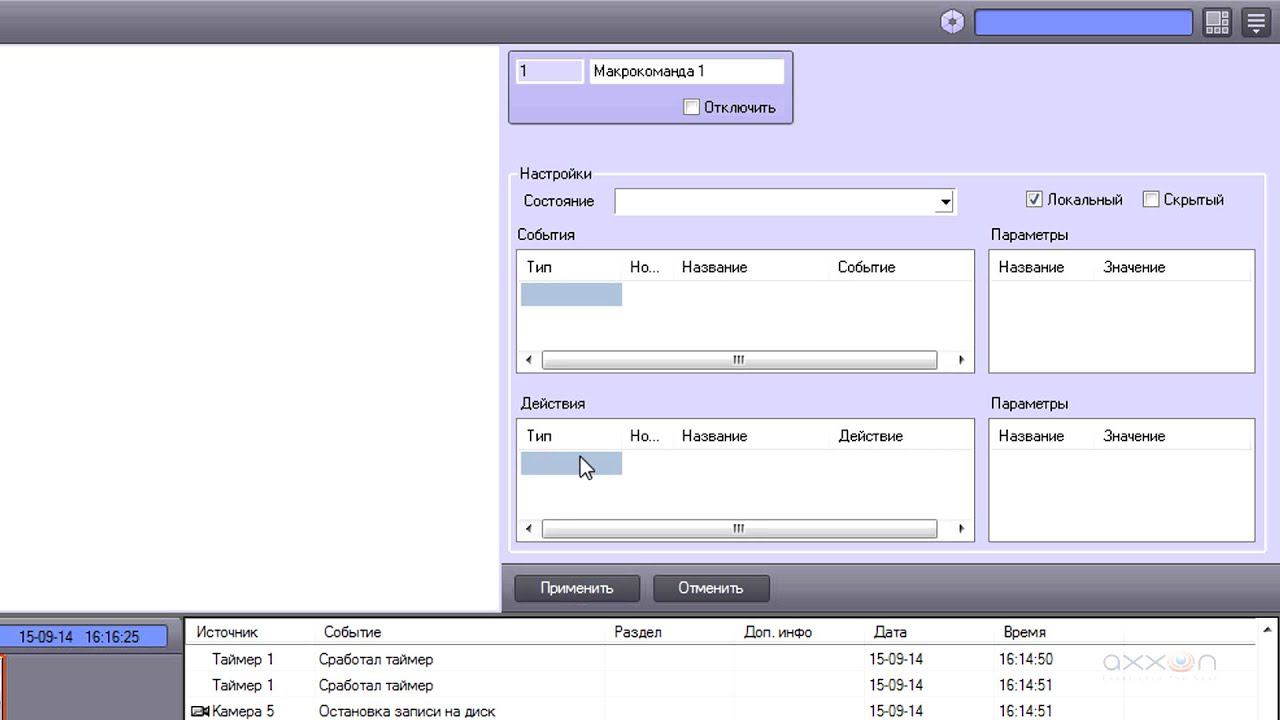The height and width of the screenshot is (720, 1280).
Task: Click the Тип column header in Действия
Action: 539,436
